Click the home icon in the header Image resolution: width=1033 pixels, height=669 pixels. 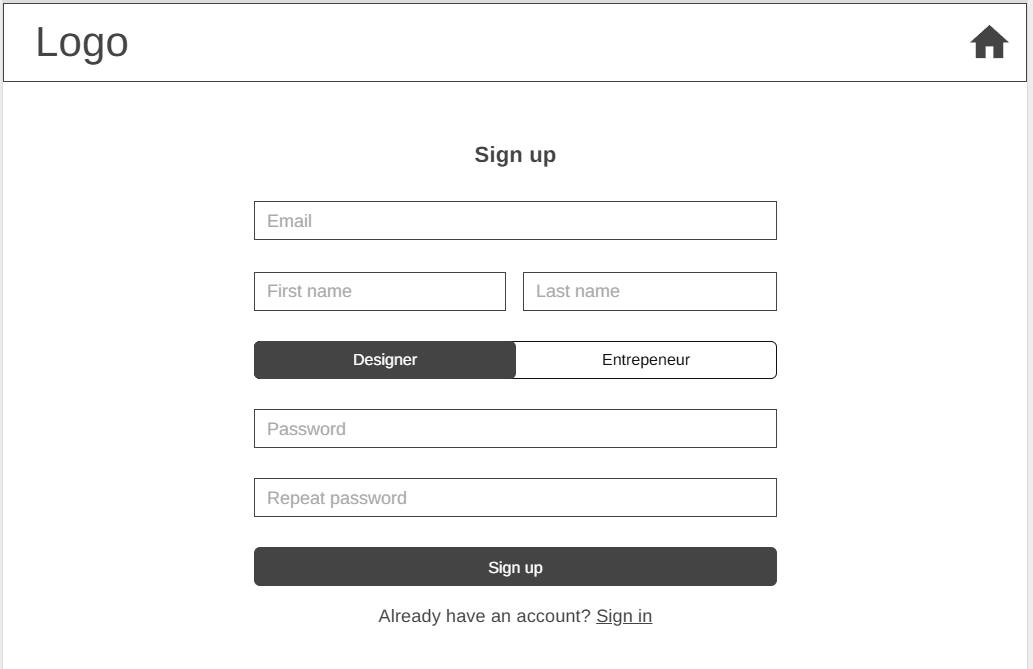click(x=988, y=43)
